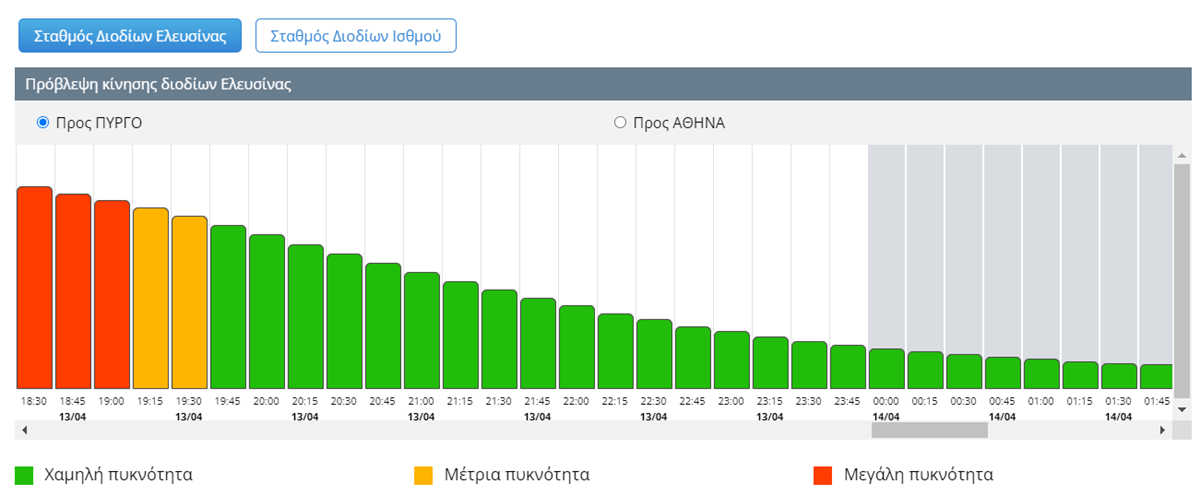The height and width of the screenshot is (495, 1200).
Task: Click the red bar at 18:30
Action: pyautogui.click(x=34, y=288)
